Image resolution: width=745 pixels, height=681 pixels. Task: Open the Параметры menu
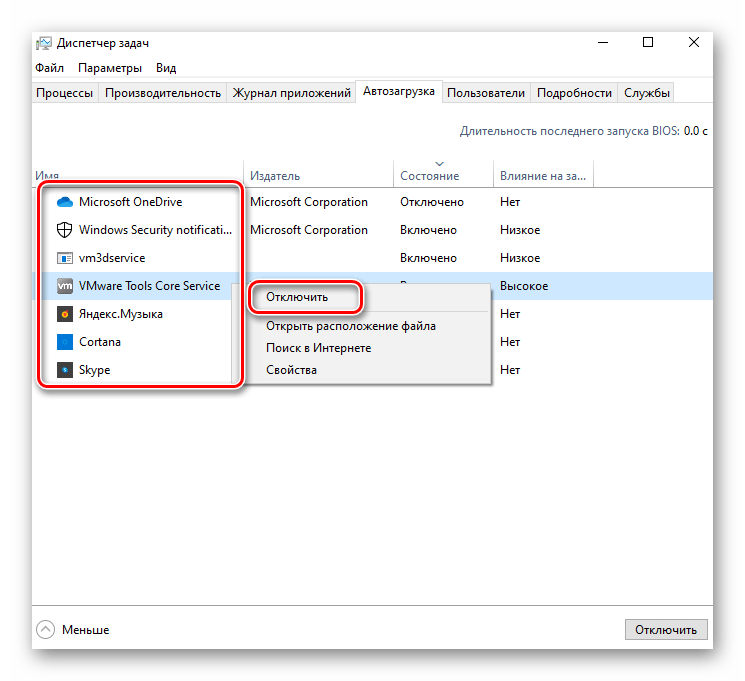(110, 68)
